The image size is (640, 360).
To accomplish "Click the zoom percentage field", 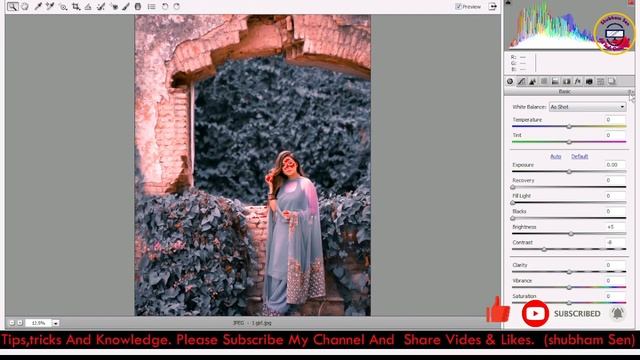I will click(38, 323).
